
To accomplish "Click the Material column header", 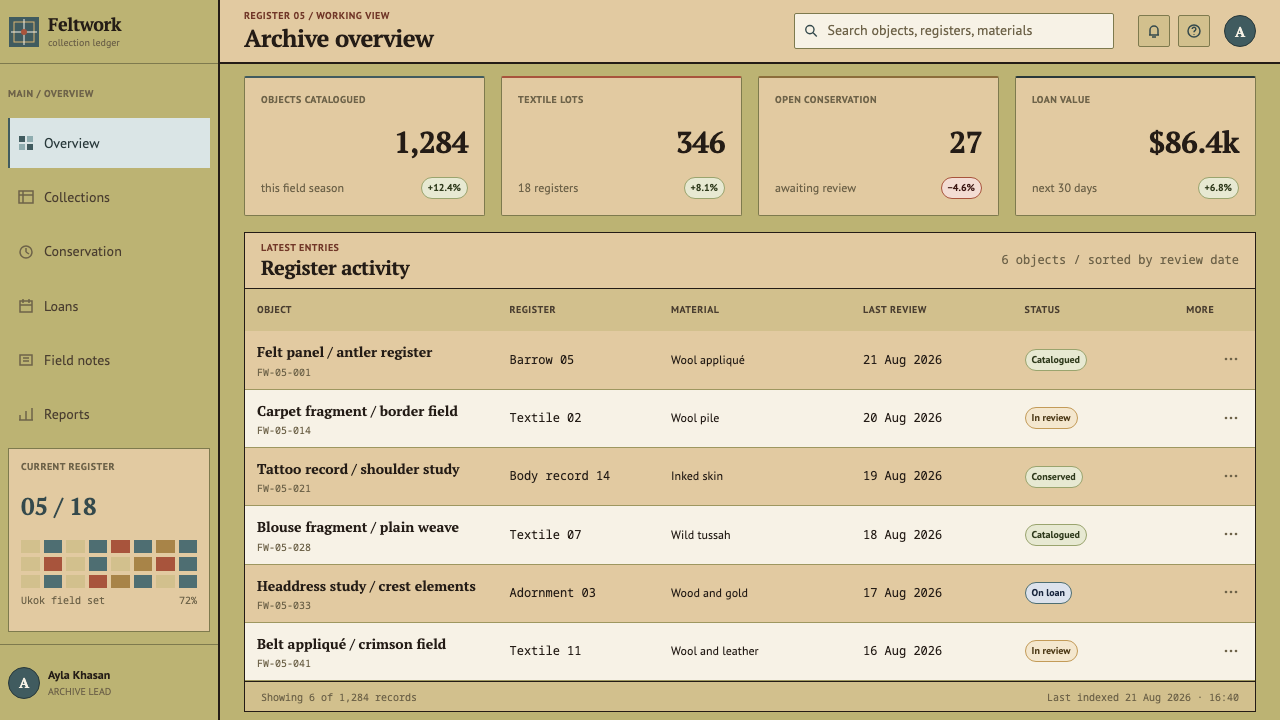I will 695,310.
